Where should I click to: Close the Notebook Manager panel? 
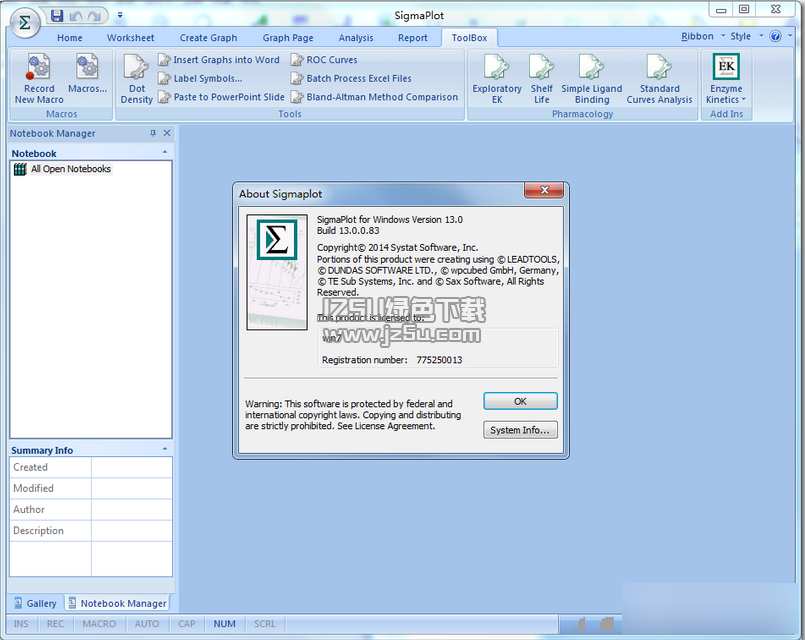pyautogui.click(x=167, y=133)
